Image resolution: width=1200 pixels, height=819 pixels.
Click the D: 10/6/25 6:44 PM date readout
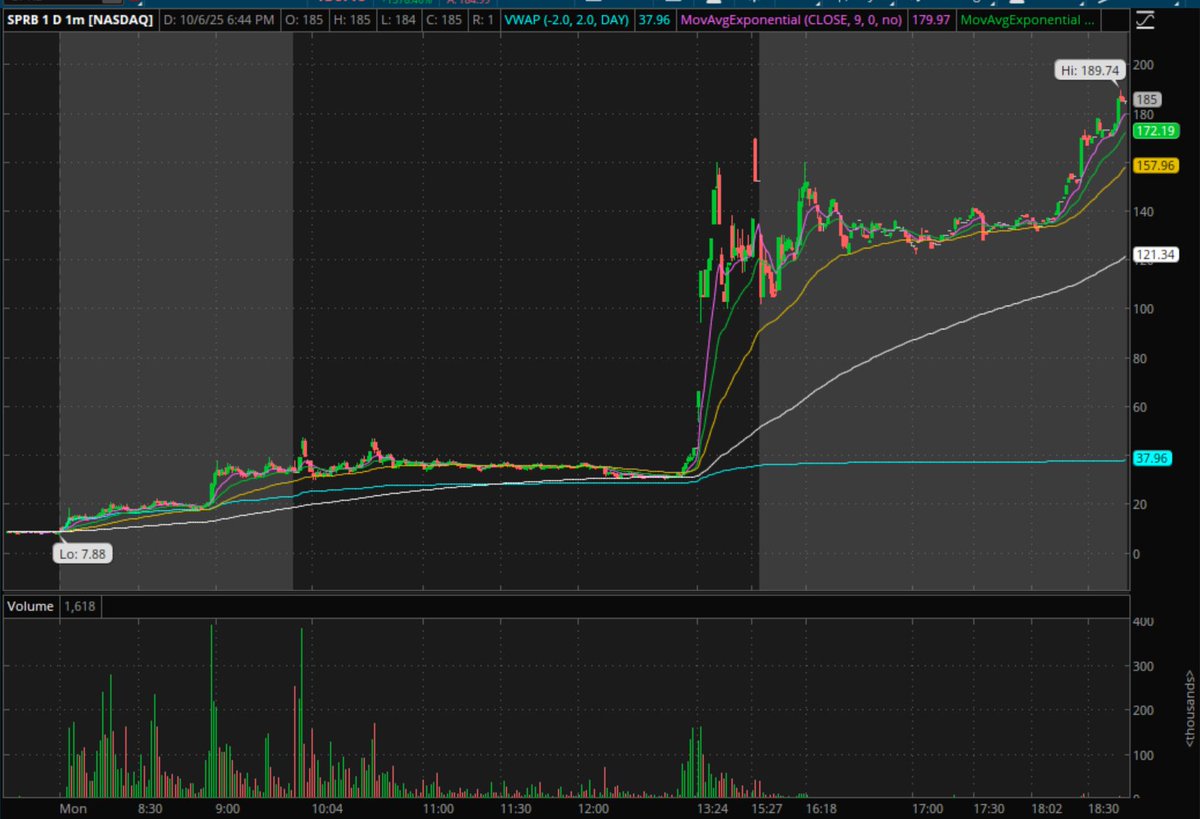tap(219, 18)
